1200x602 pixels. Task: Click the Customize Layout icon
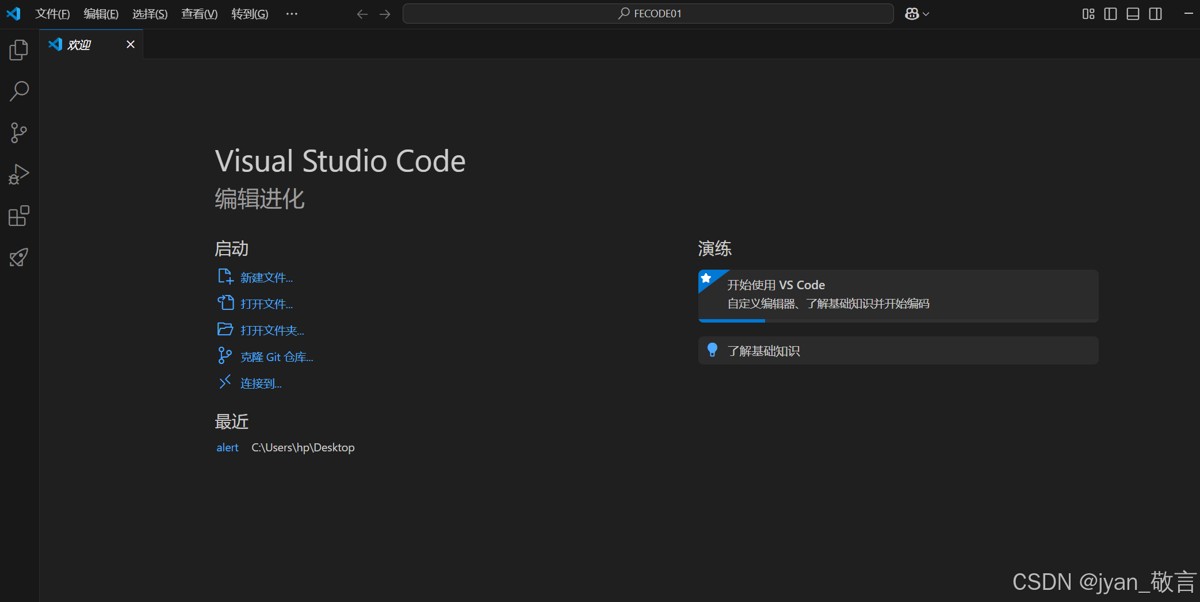[x=1089, y=14]
